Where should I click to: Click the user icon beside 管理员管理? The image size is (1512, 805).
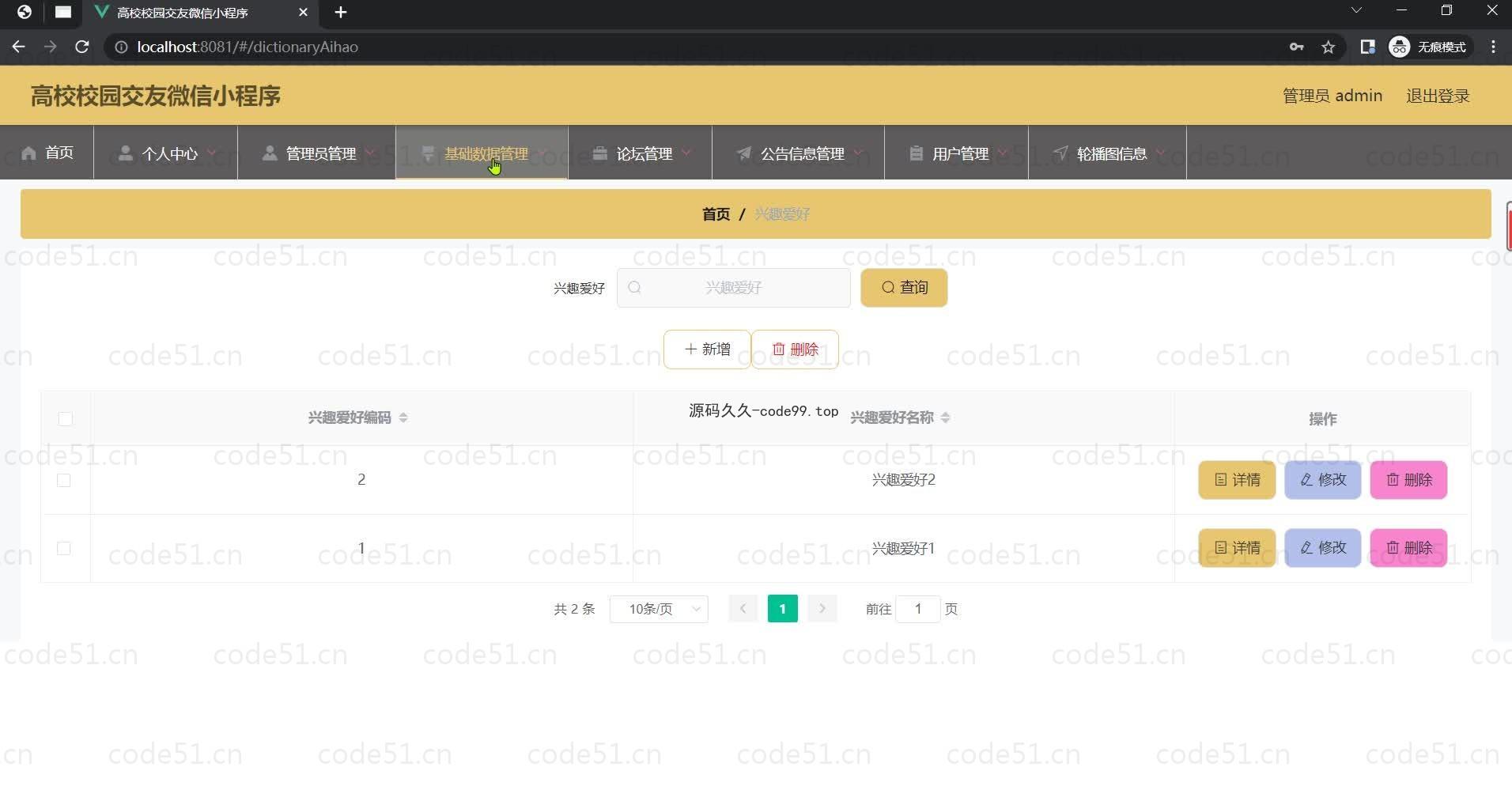coord(270,153)
